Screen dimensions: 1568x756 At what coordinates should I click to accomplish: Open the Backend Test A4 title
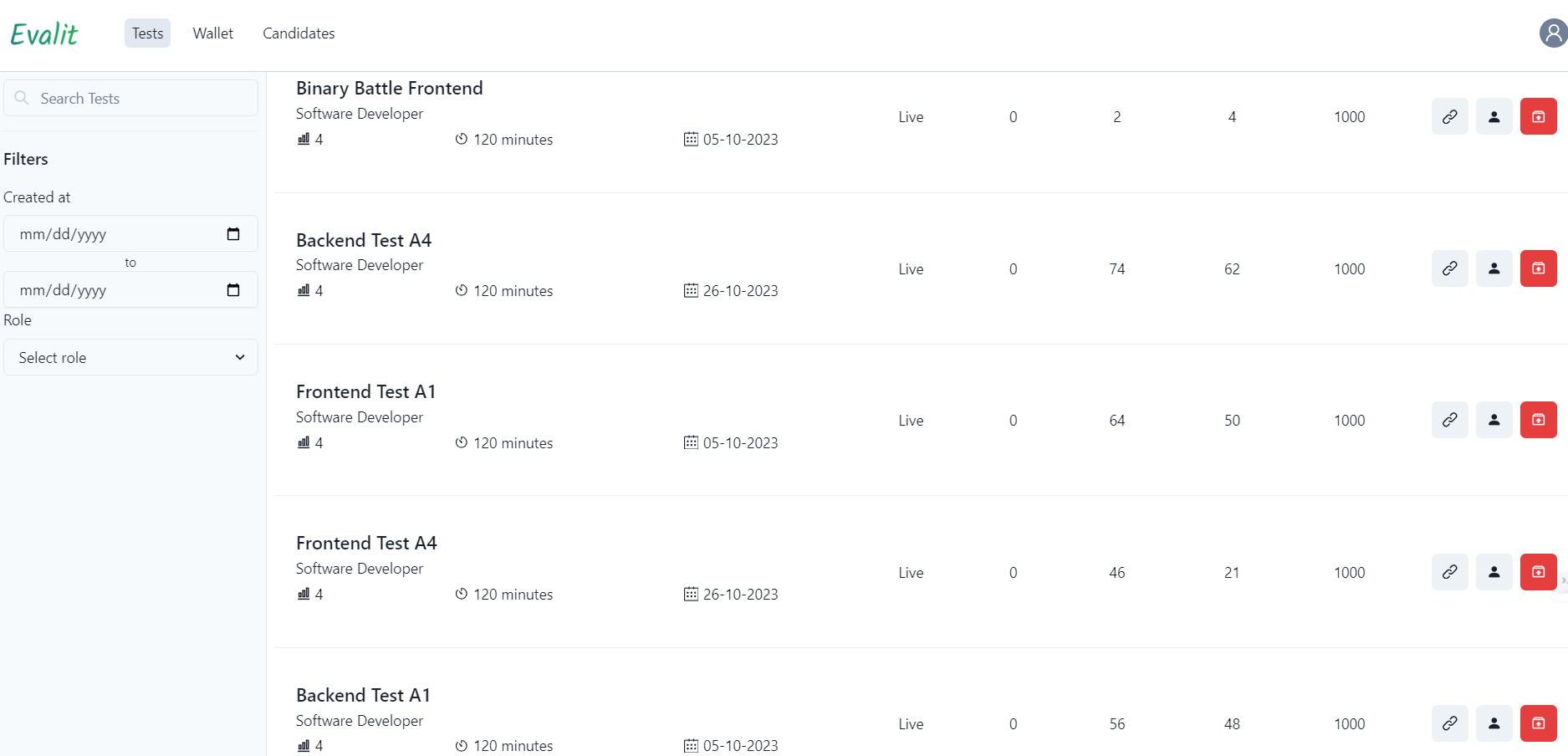364,241
